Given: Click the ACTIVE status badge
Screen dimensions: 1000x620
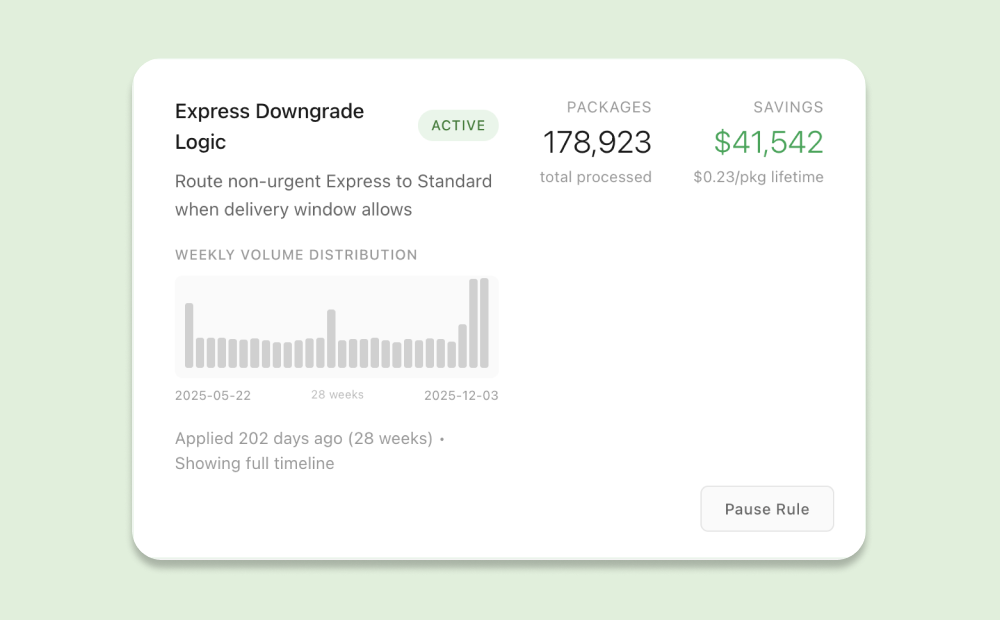Looking at the screenshot, I should tap(458, 126).
